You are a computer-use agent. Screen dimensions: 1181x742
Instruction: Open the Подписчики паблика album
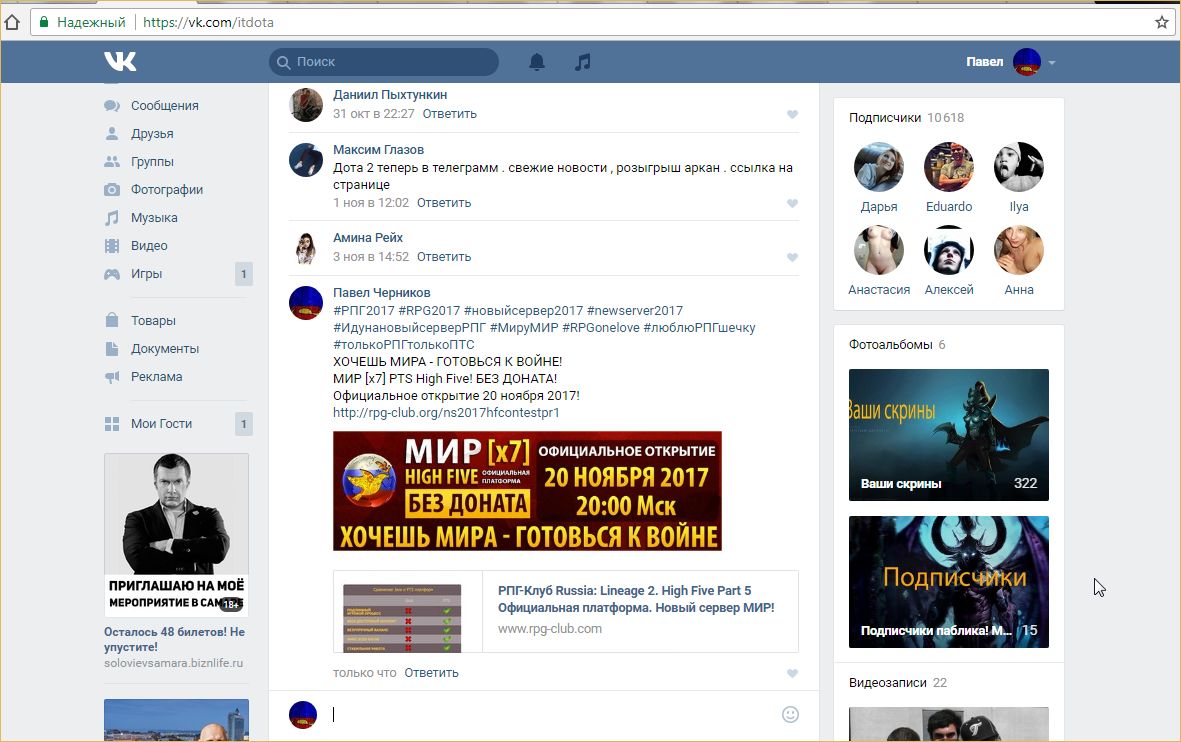949,582
